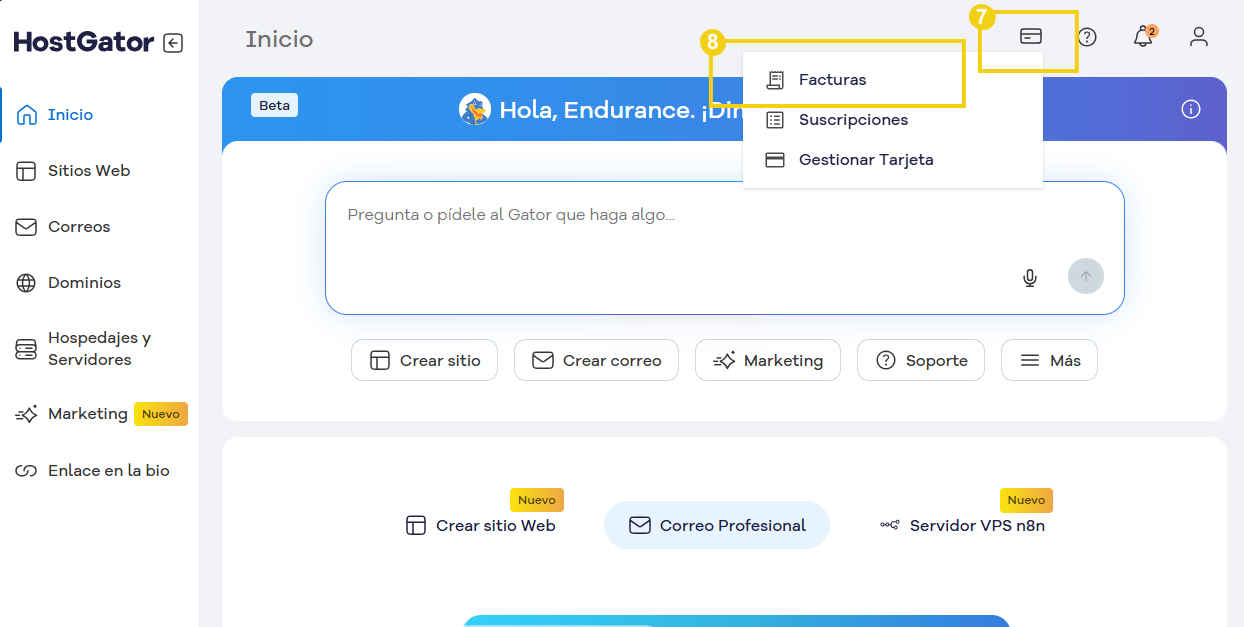Open Hospedajes y Servidores from sidebar
1244x627 pixels.
click(x=99, y=349)
